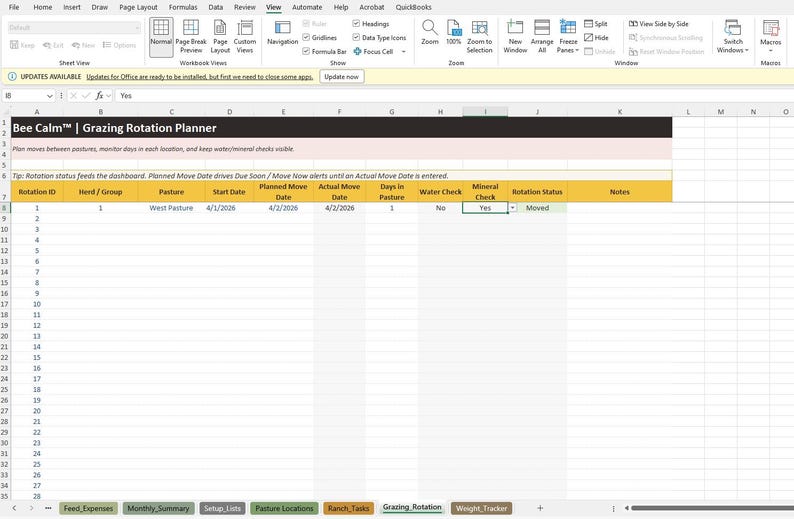Click the Focus Cell icon
The height and width of the screenshot is (519, 794).
358,51
